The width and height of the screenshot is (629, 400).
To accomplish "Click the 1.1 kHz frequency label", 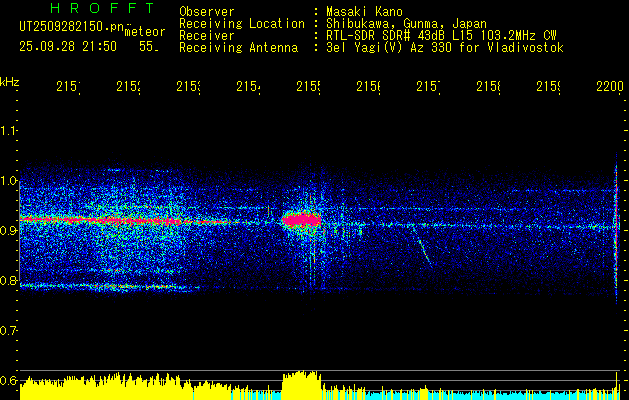I will [8, 131].
